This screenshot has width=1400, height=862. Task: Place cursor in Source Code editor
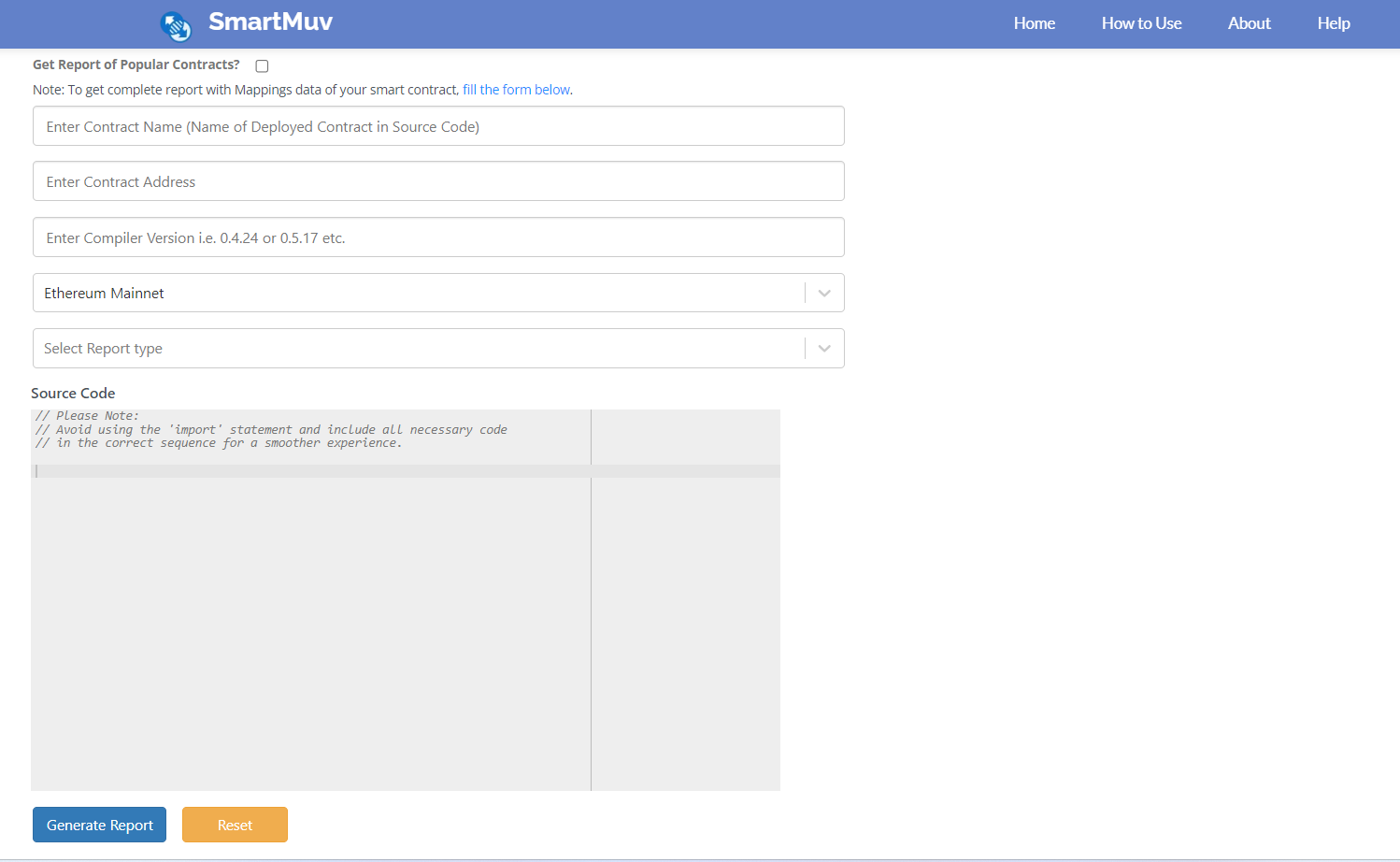click(x=406, y=600)
